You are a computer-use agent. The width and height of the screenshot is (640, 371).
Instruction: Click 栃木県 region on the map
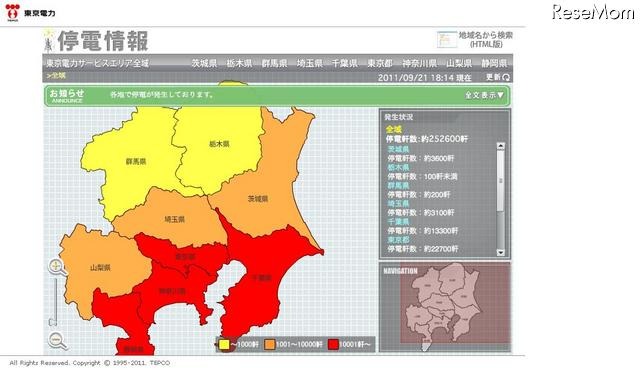click(219, 144)
